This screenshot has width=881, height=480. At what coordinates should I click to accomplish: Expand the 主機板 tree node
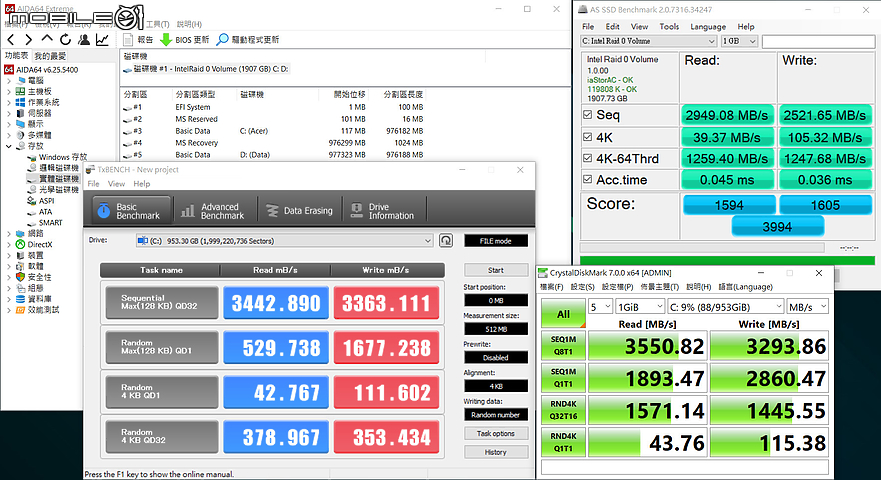[x=8, y=91]
